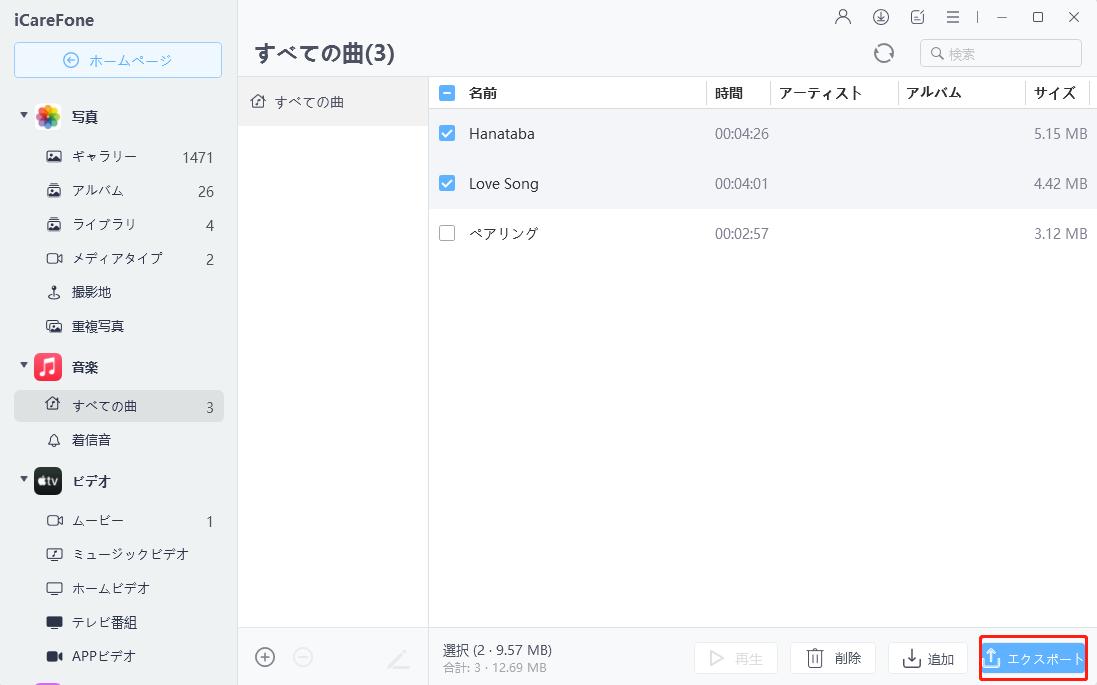The width and height of the screenshot is (1097, 685).
Task: Select すべての曲 in the sidebar
Action: click(119, 406)
